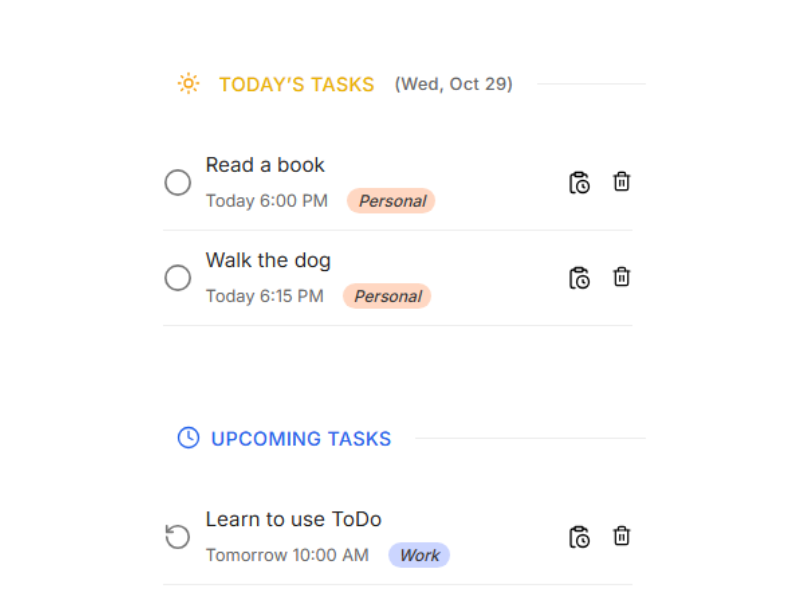Delete the Read a book task
The image size is (800, 600).
(x=622, y=182)
